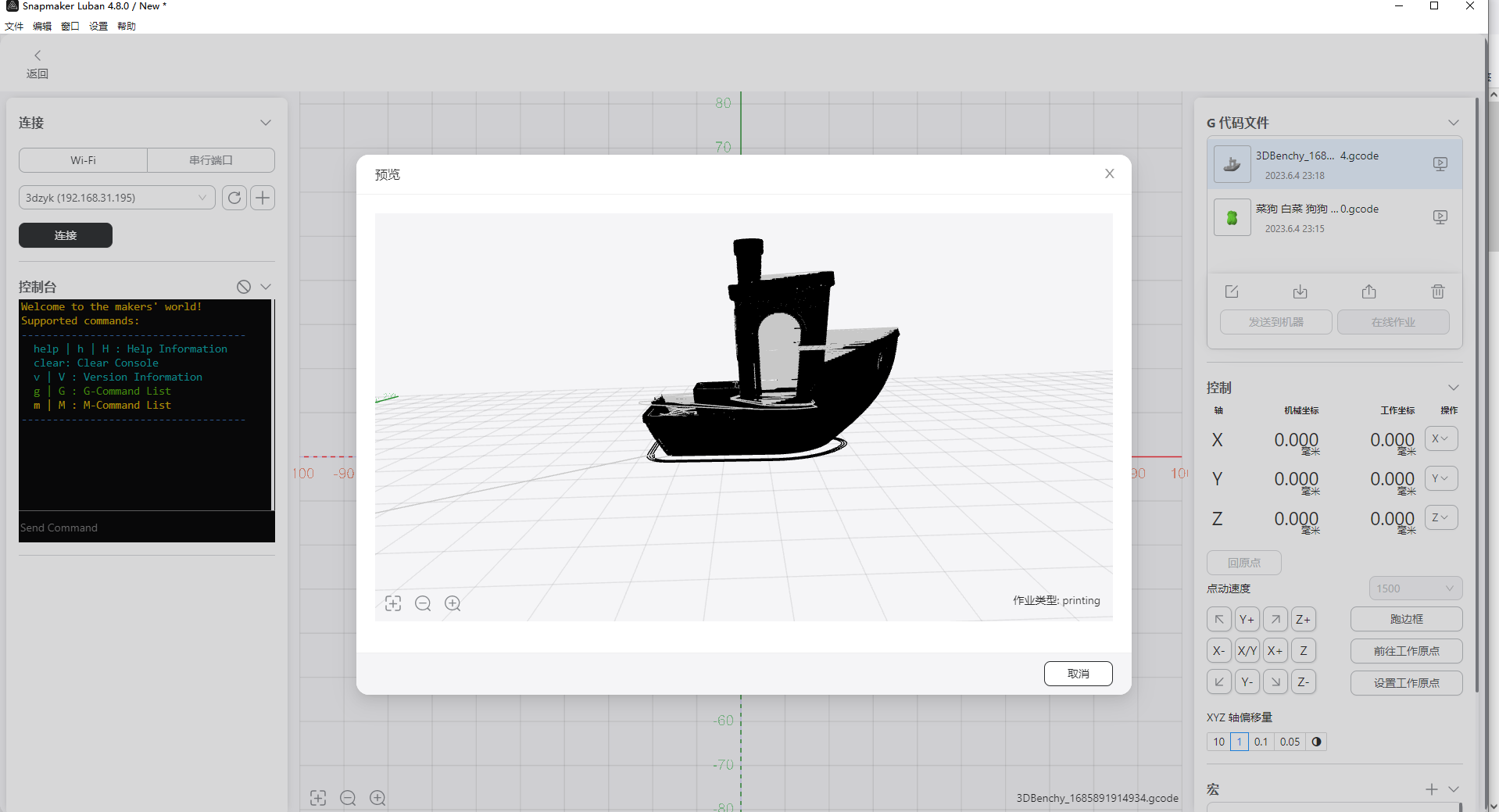
Task: Jog diagonally up-left with arrow icon
Action: point(1219,619)
